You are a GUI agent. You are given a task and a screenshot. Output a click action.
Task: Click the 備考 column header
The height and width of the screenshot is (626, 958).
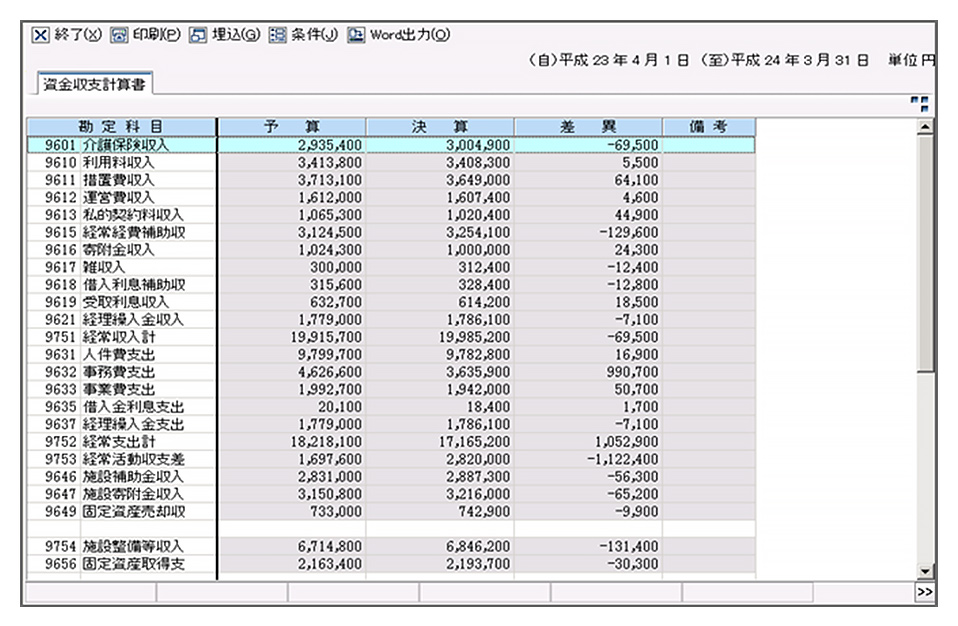tap(708, 127)
